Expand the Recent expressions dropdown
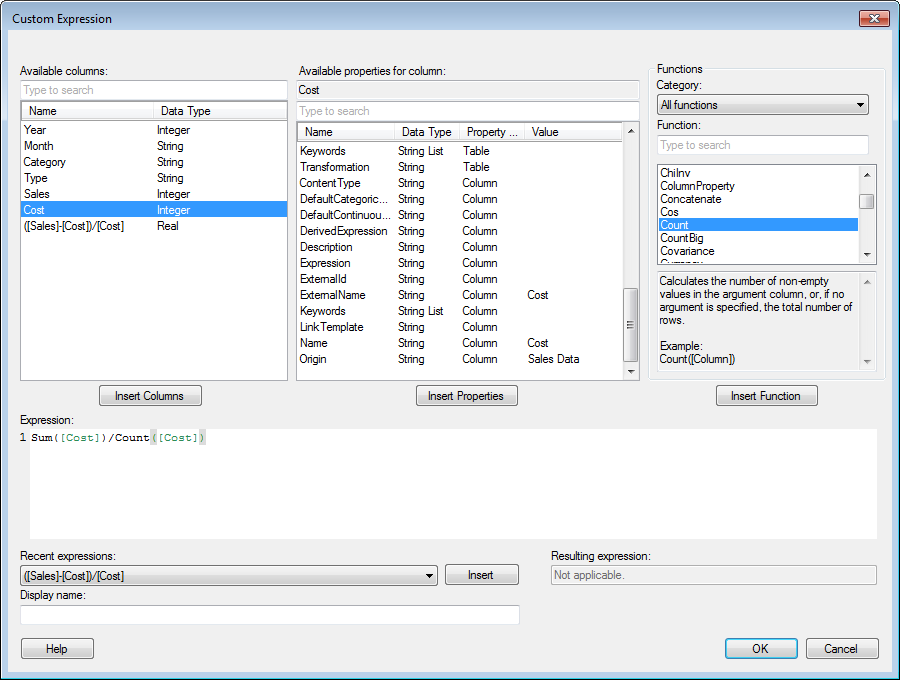The width and height of the screenshot is (900, 680). pyautogui.click(x=430, y=575)
